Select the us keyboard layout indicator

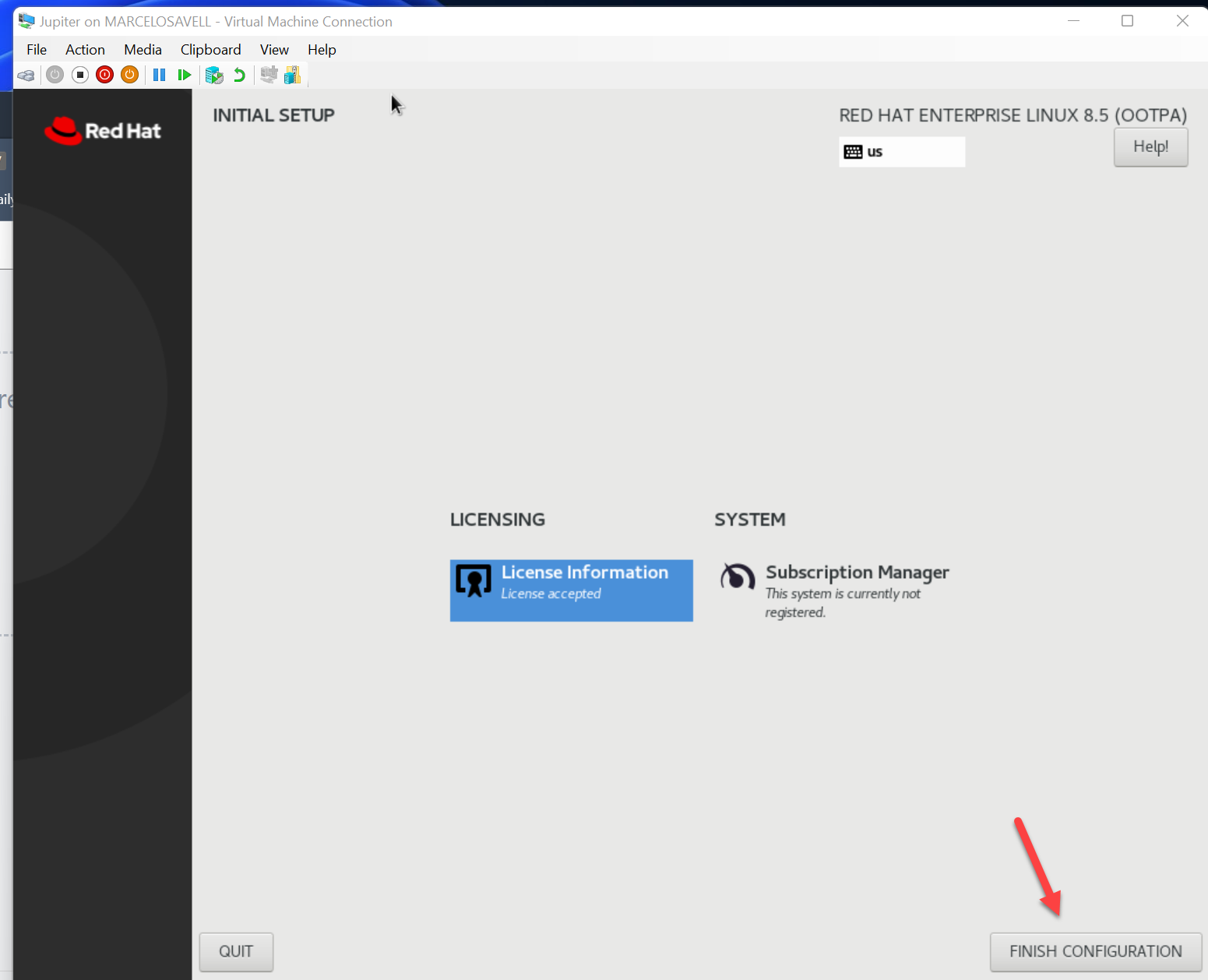[901, 152]
